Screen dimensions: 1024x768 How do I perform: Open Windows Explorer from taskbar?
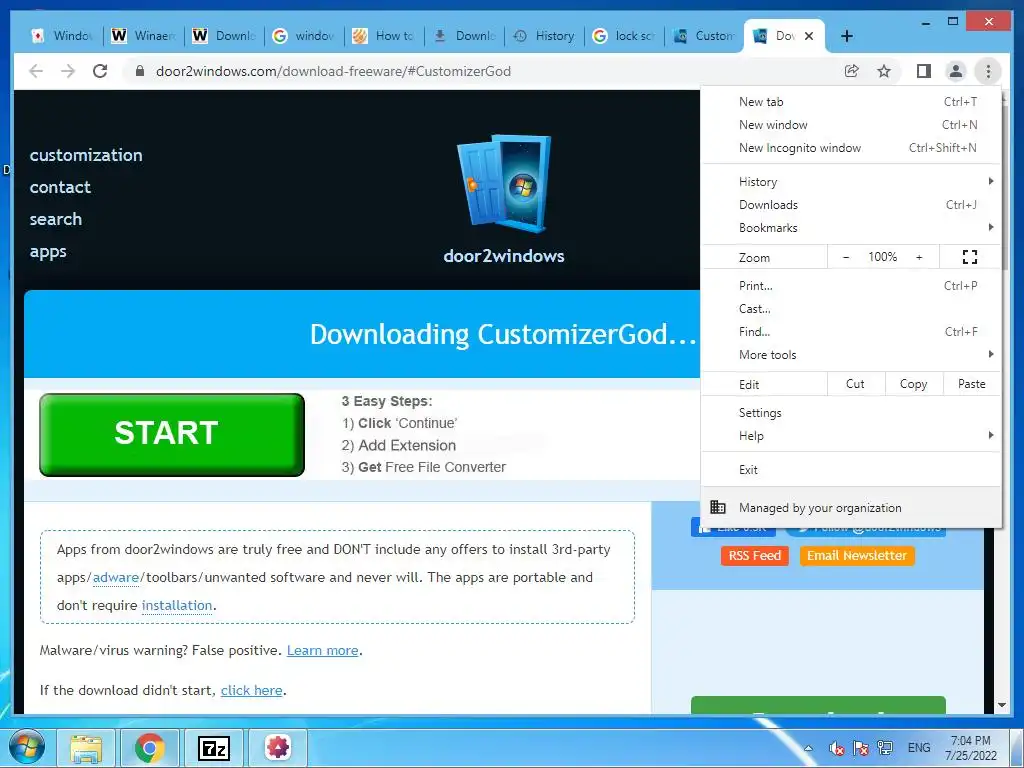click(86, 748)
